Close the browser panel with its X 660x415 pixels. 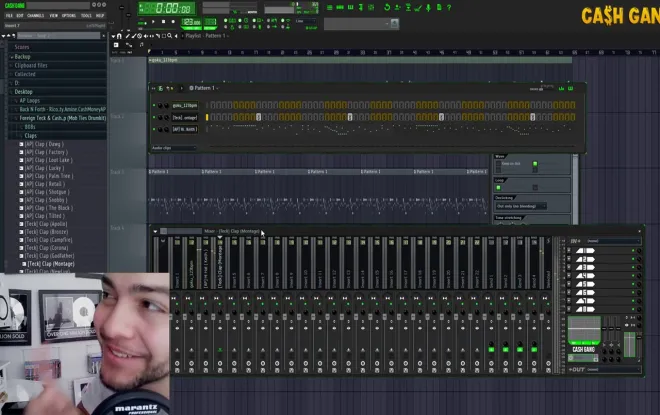pos(104,36)
